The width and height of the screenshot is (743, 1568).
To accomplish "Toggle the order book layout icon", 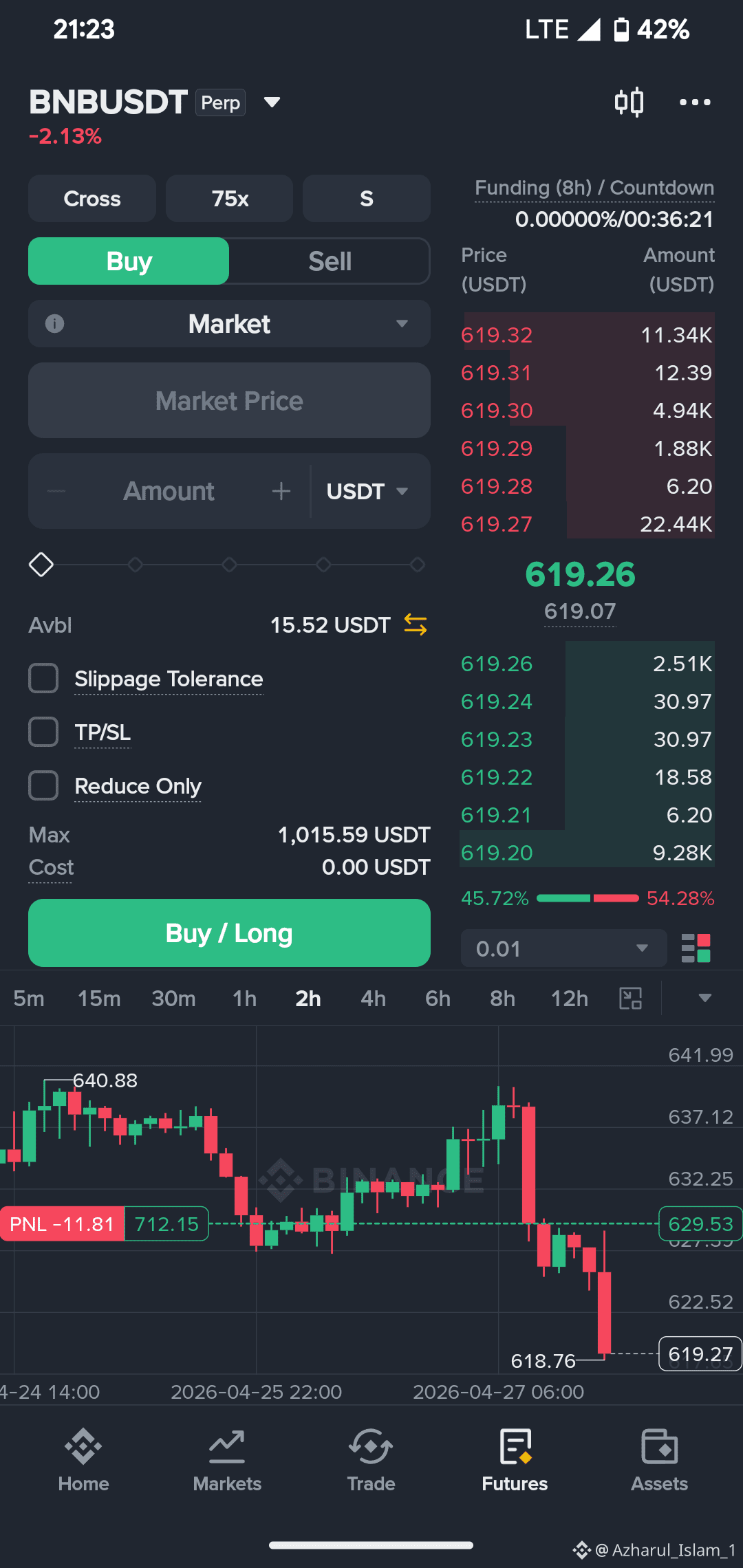I will coord(696,948).
